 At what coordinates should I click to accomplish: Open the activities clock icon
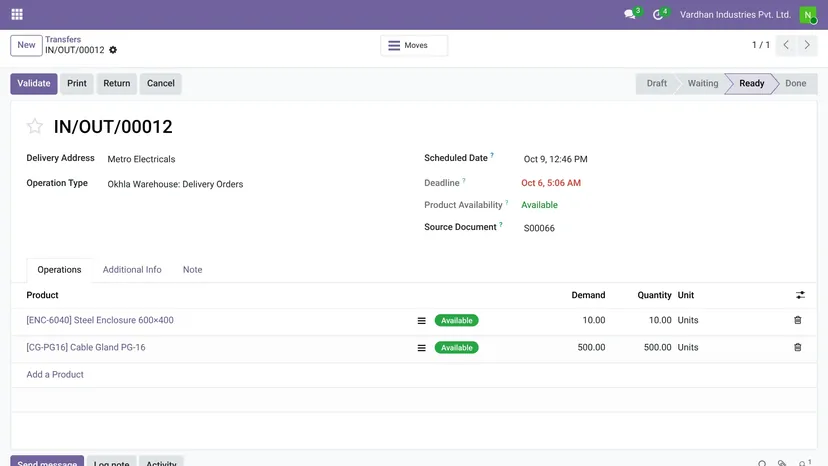tap(657, 15)
